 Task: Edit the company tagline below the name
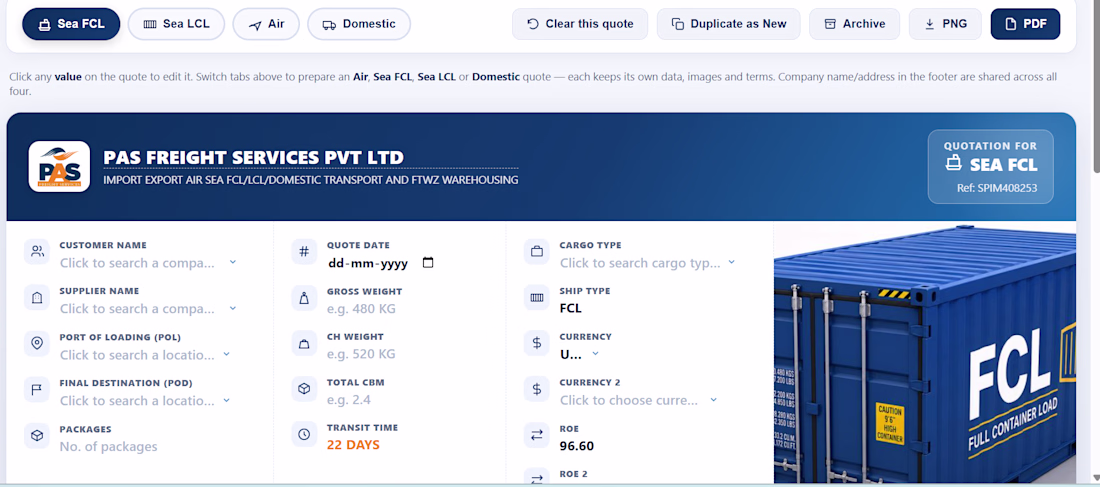(311, 180)
